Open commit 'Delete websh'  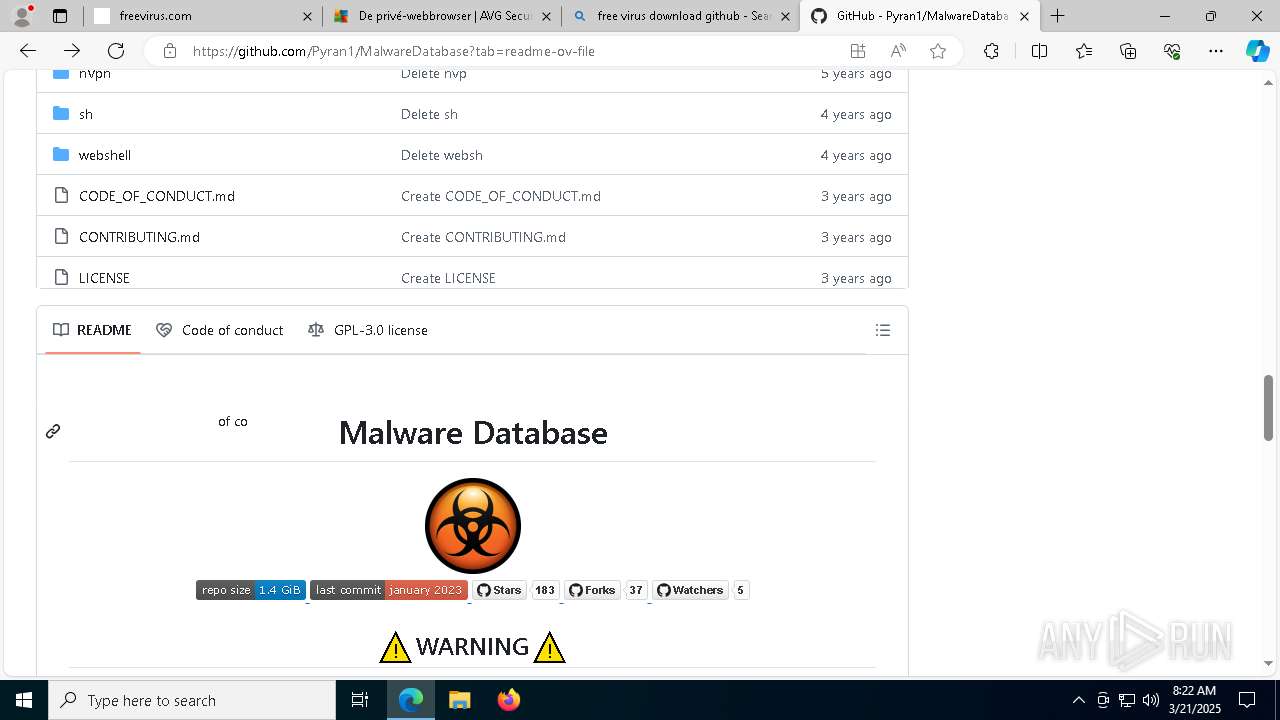tap(442, 155)
